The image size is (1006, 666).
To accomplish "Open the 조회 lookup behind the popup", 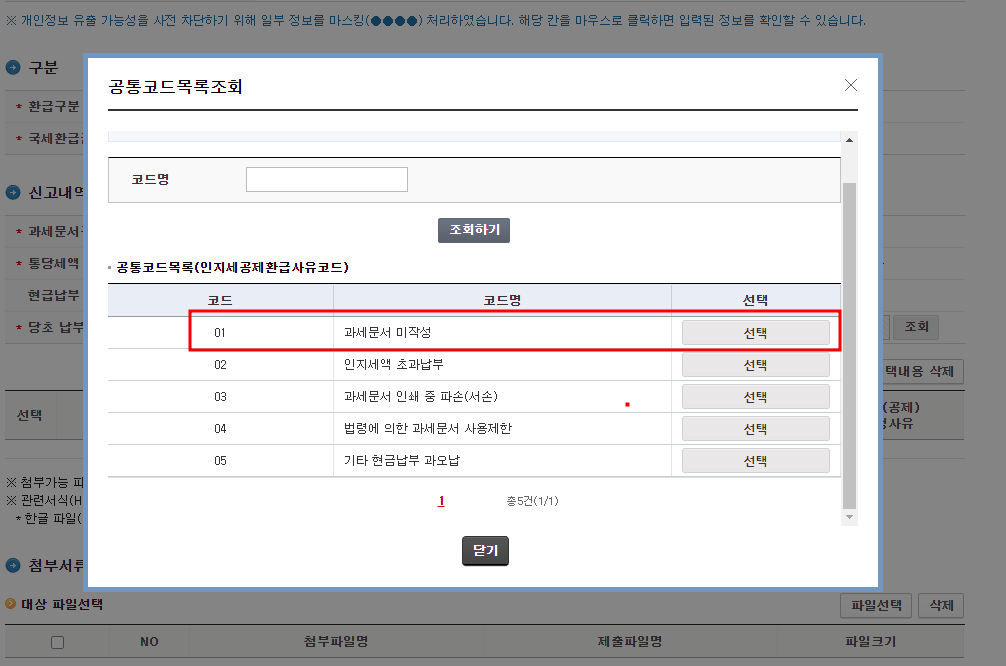I will [915, 326].
